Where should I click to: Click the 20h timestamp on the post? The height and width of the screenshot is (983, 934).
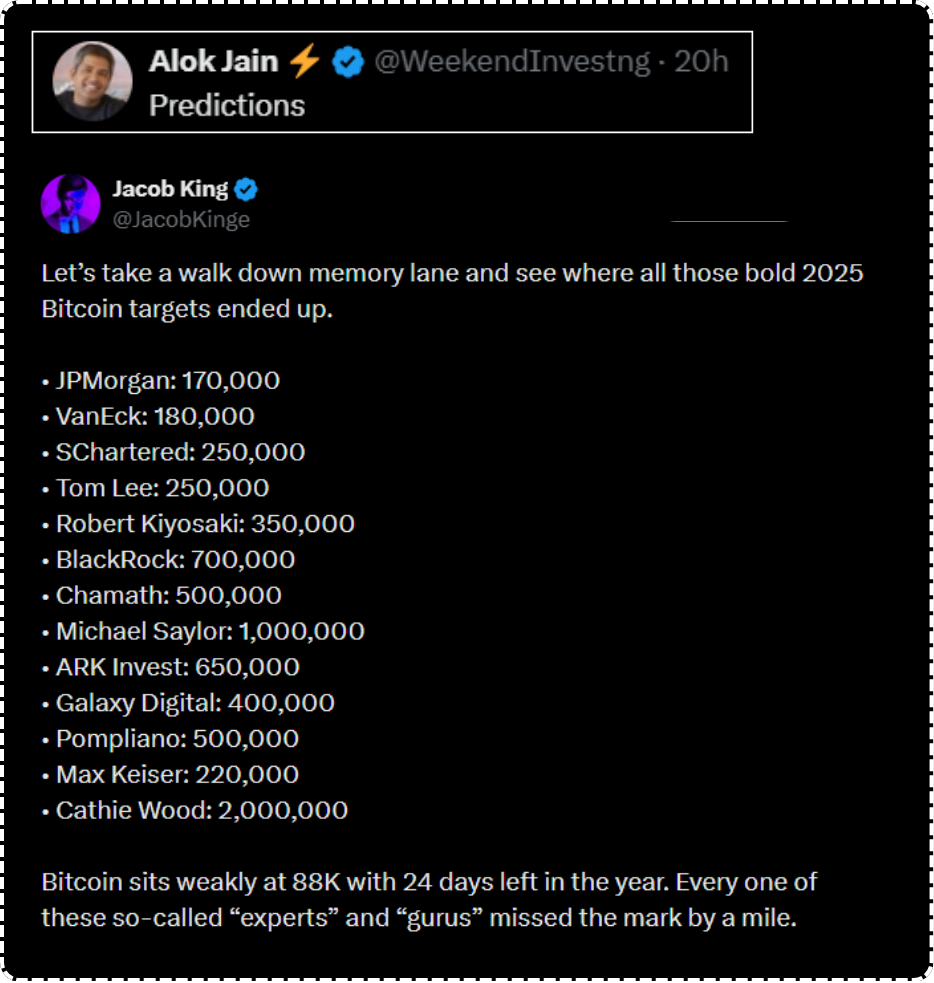pyautogui.click(x=701, y=62)
